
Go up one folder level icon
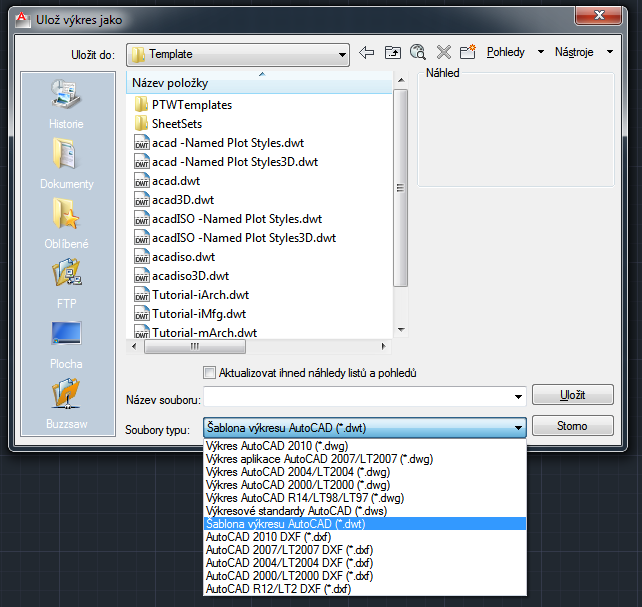coord(393,52)
